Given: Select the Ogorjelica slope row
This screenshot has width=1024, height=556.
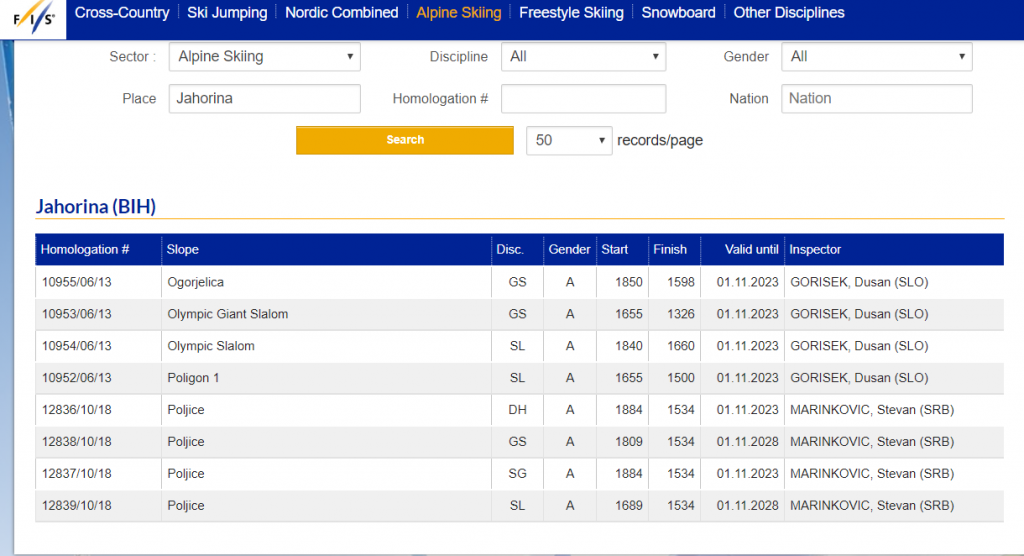Looking at the screenshot, I should coord(196,283).
